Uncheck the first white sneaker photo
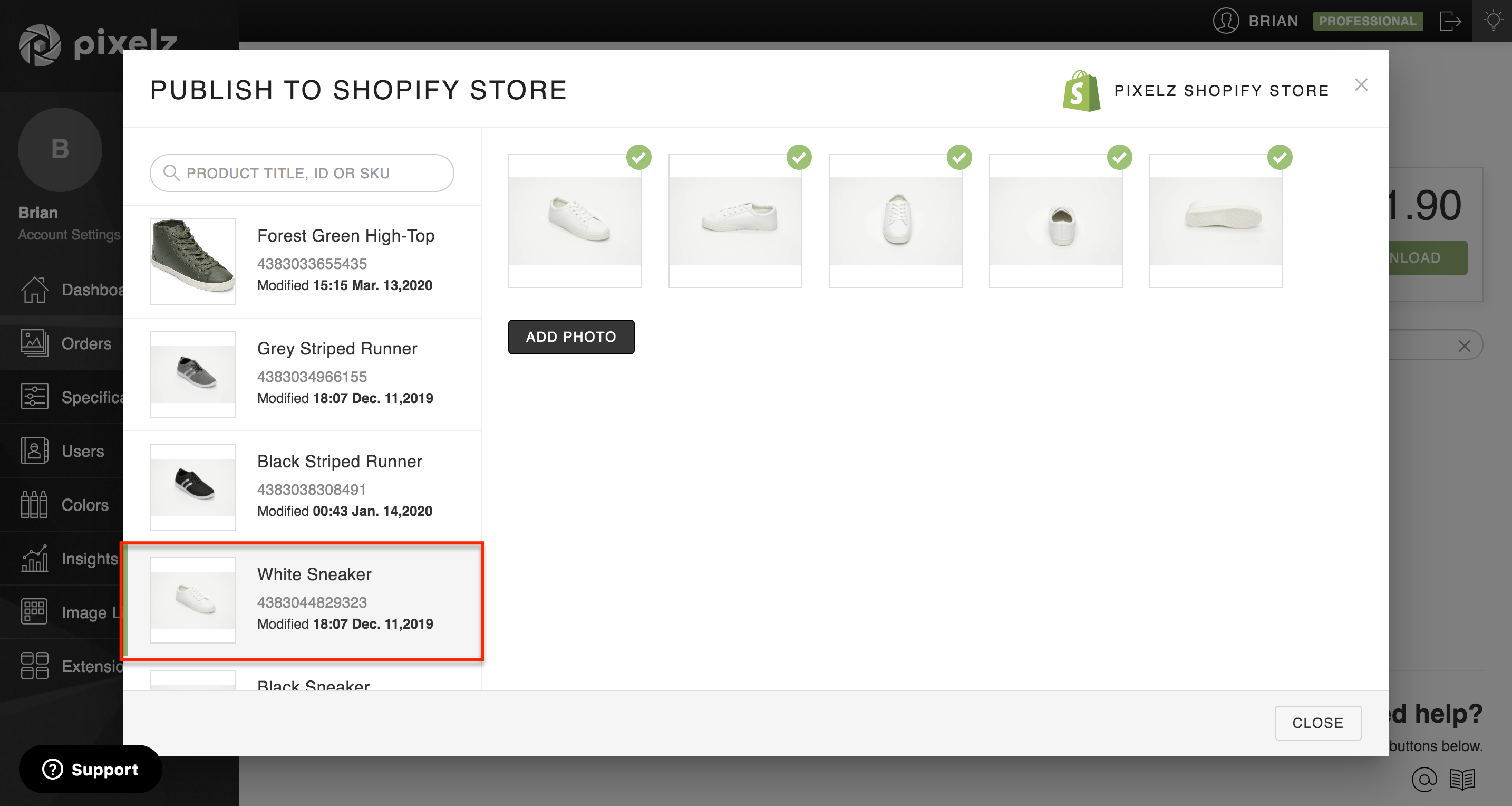 (638, 157)
